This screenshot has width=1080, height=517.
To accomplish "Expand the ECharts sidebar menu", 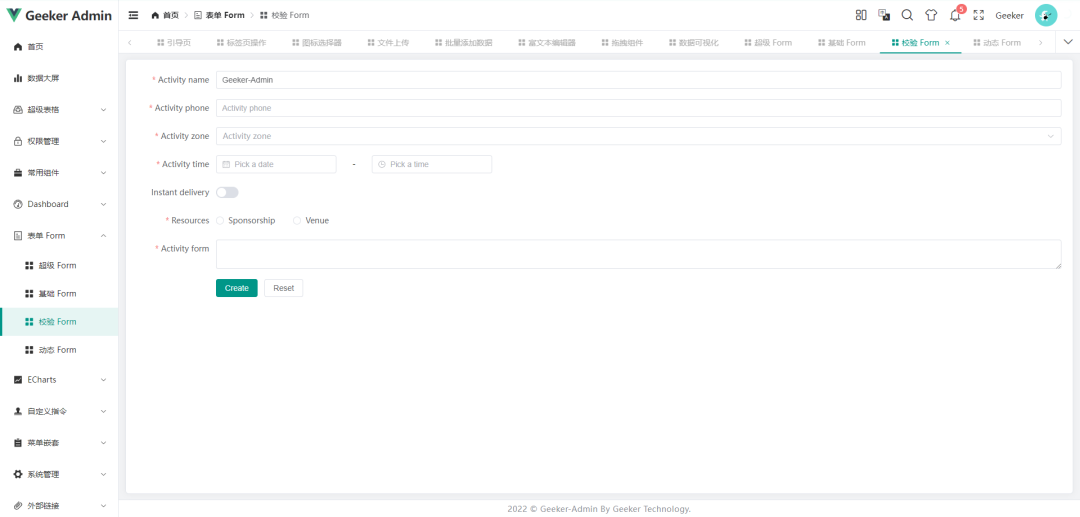I will point(103,380).
